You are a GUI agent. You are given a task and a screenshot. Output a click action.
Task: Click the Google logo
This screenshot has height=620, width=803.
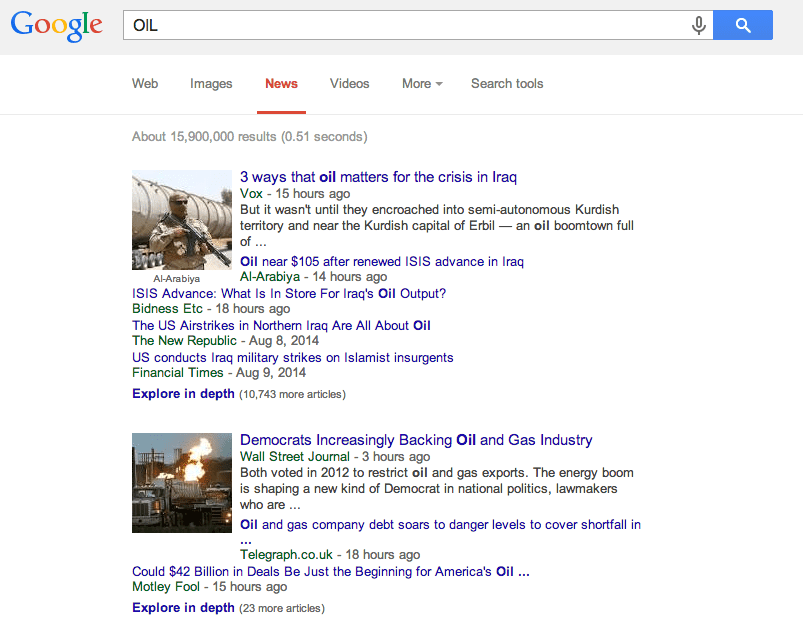tap(56, 26)
